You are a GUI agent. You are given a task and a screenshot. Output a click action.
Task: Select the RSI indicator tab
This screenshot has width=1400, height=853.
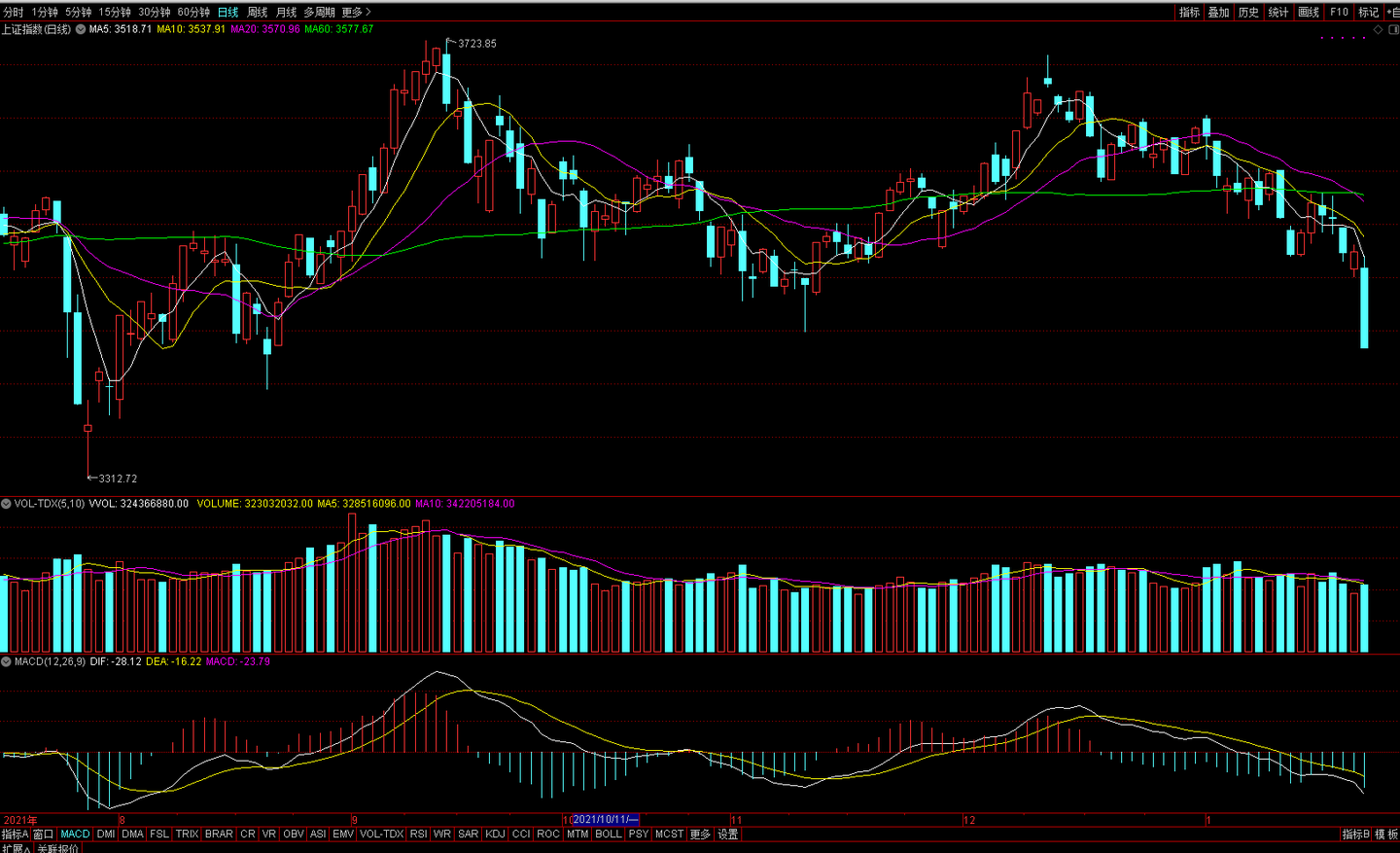[x=418, y=835]
